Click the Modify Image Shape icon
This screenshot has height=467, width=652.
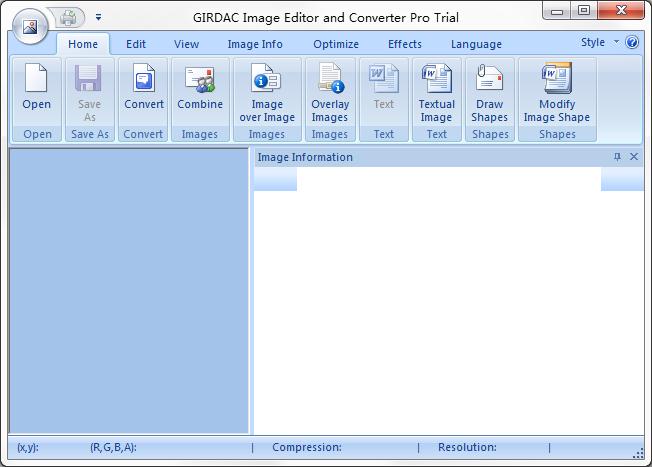coord(557,78)
